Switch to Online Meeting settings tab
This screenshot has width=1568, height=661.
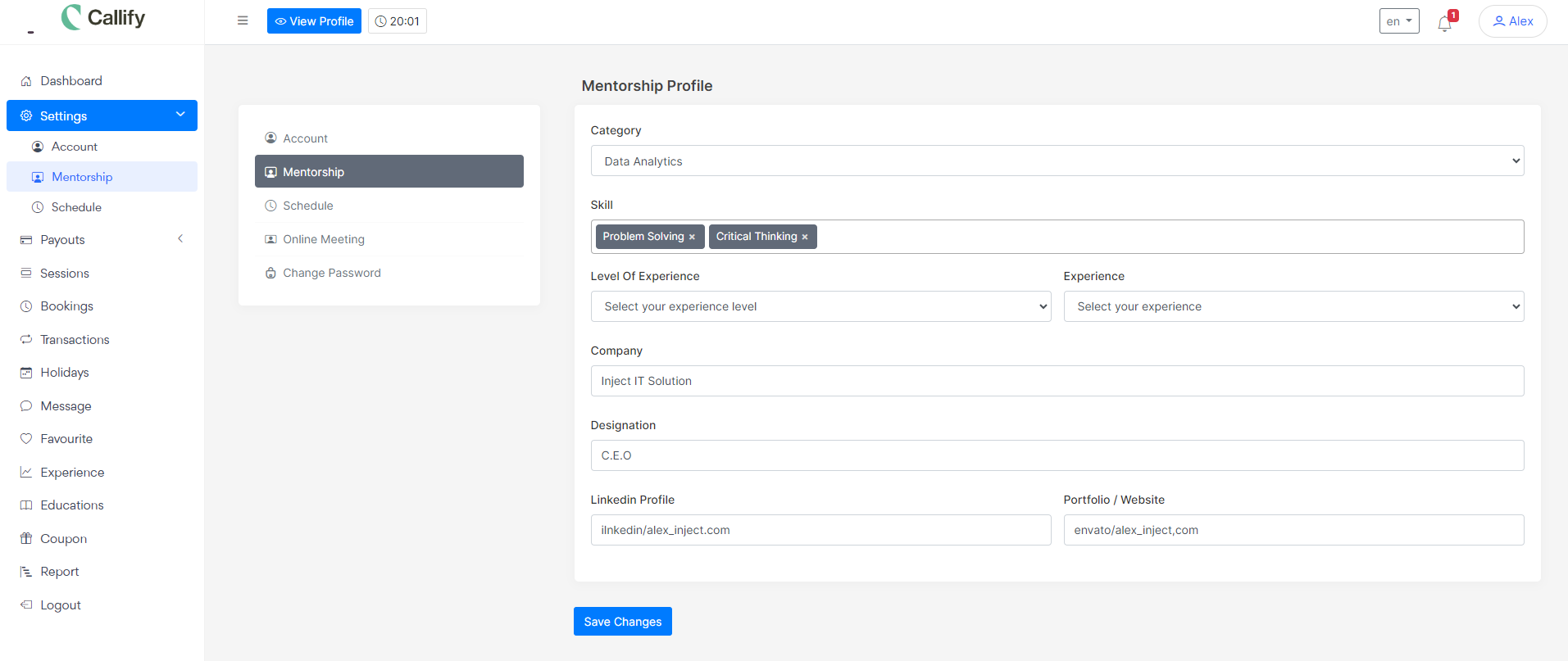coord(324,239)
